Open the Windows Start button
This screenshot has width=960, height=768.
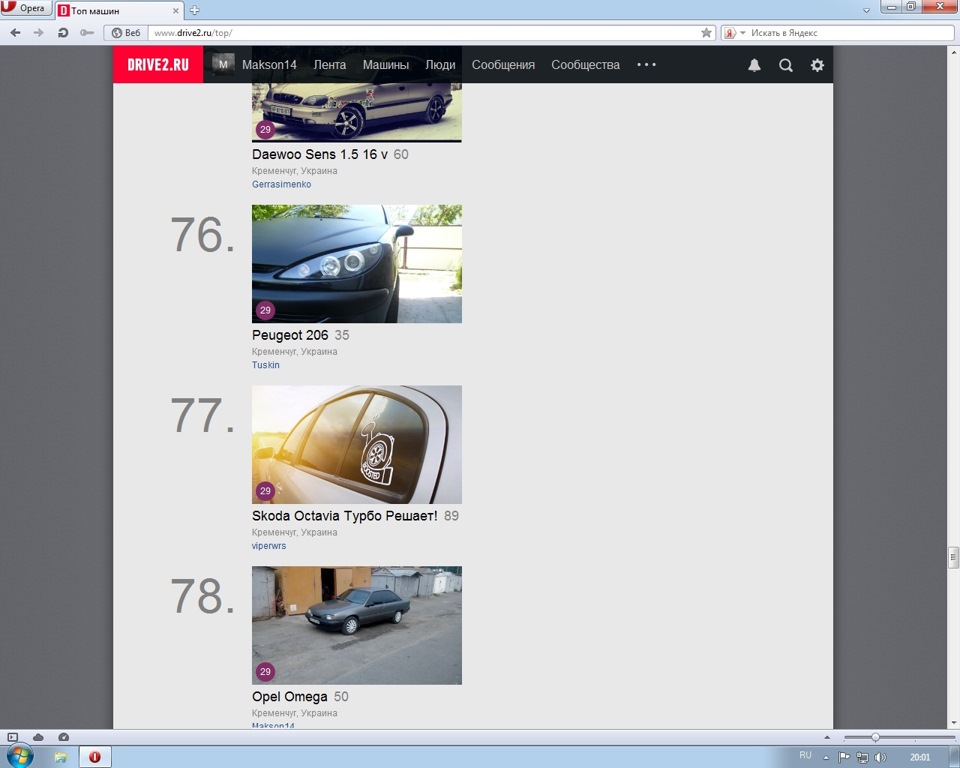(20, 757)
